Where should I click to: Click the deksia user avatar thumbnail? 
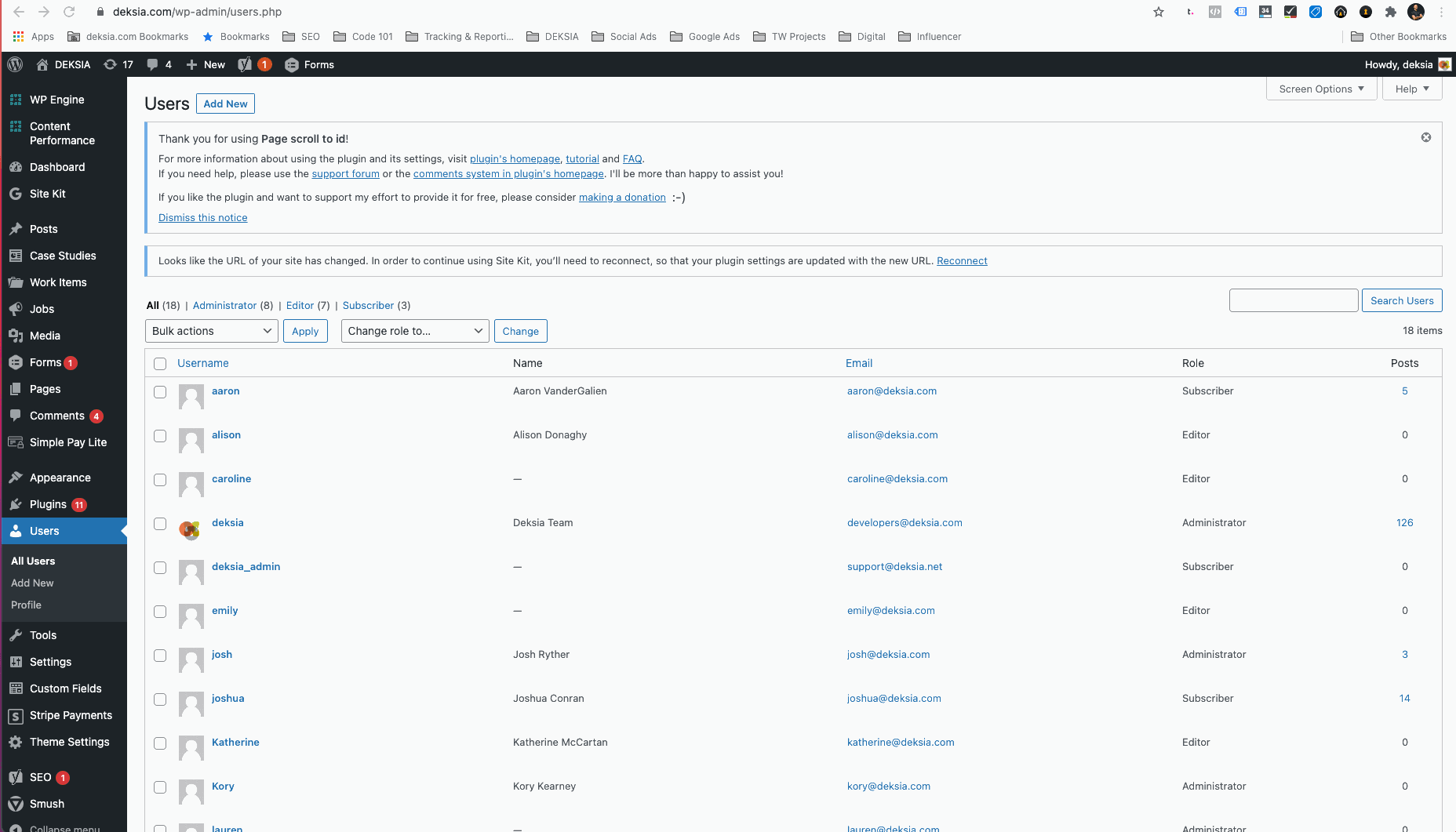(x=190, y=529)
